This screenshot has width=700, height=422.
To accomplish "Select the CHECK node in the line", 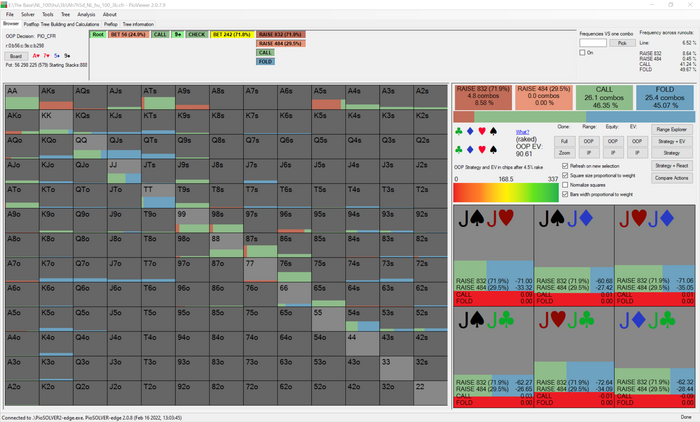I will click(196, 34).
